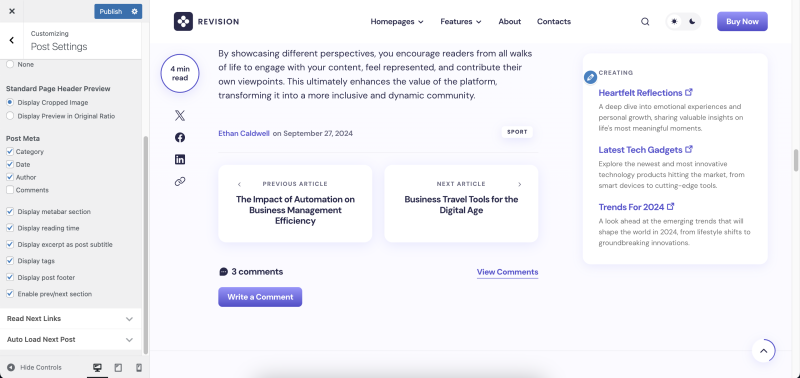Preview in mobile device mode

coord(139,367)
